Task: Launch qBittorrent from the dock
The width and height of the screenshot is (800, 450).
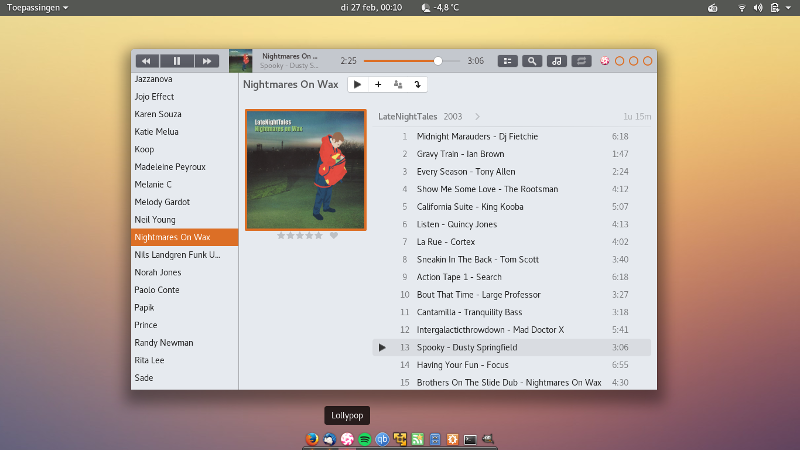Action: 382,439
